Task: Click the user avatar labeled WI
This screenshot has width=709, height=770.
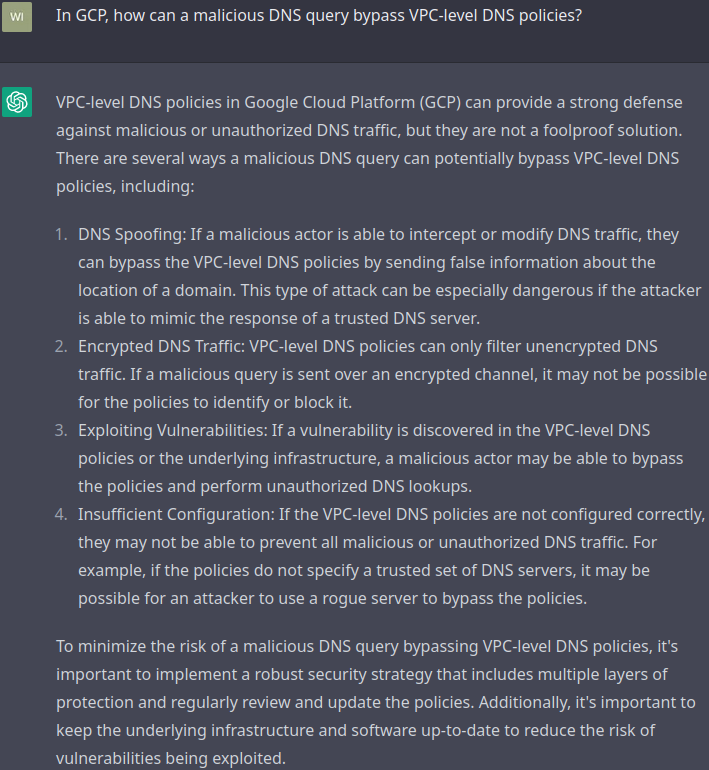Action: coord(17,16)
